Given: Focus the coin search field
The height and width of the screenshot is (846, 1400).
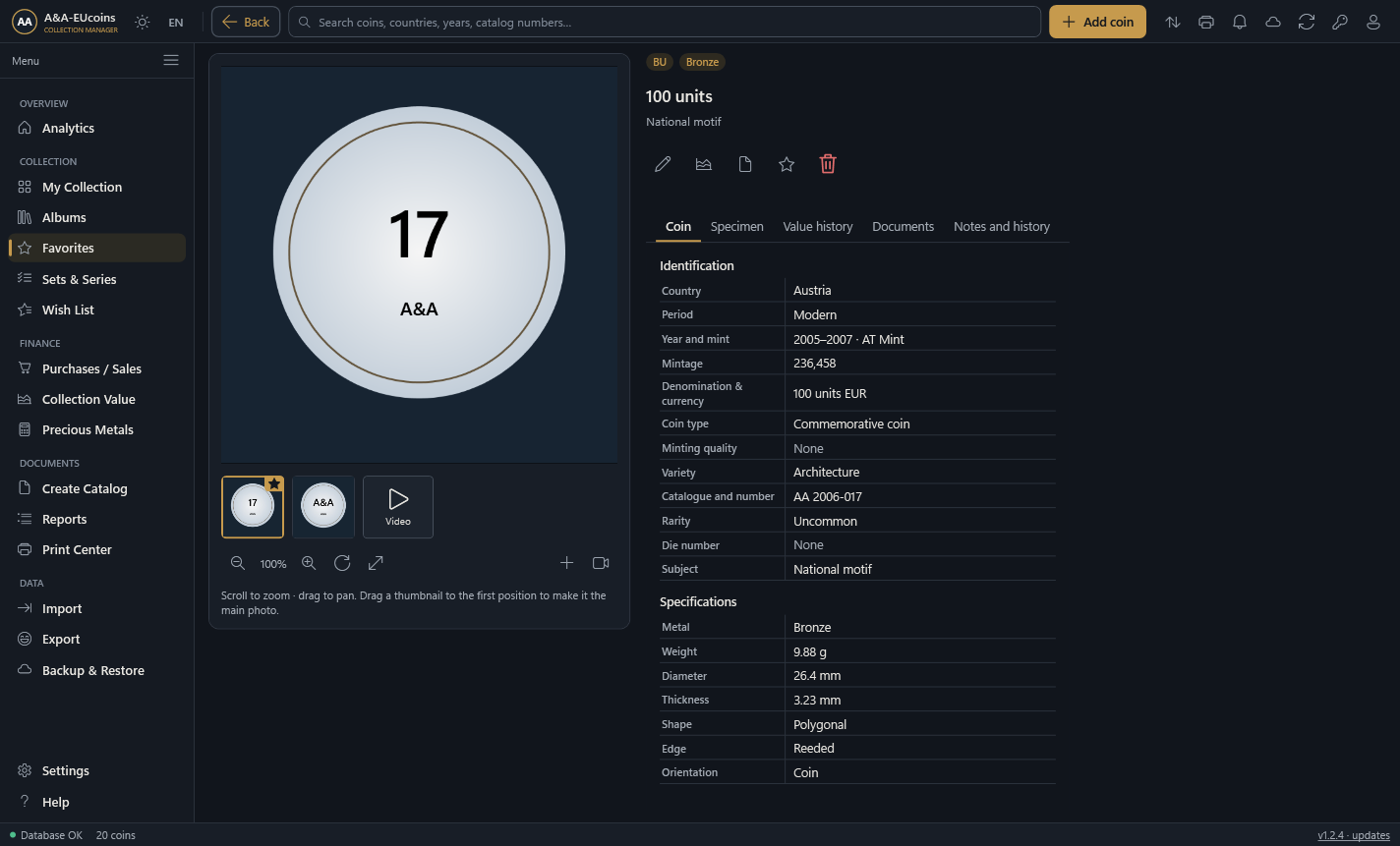Looking at the screenshot, I should 665,22.
